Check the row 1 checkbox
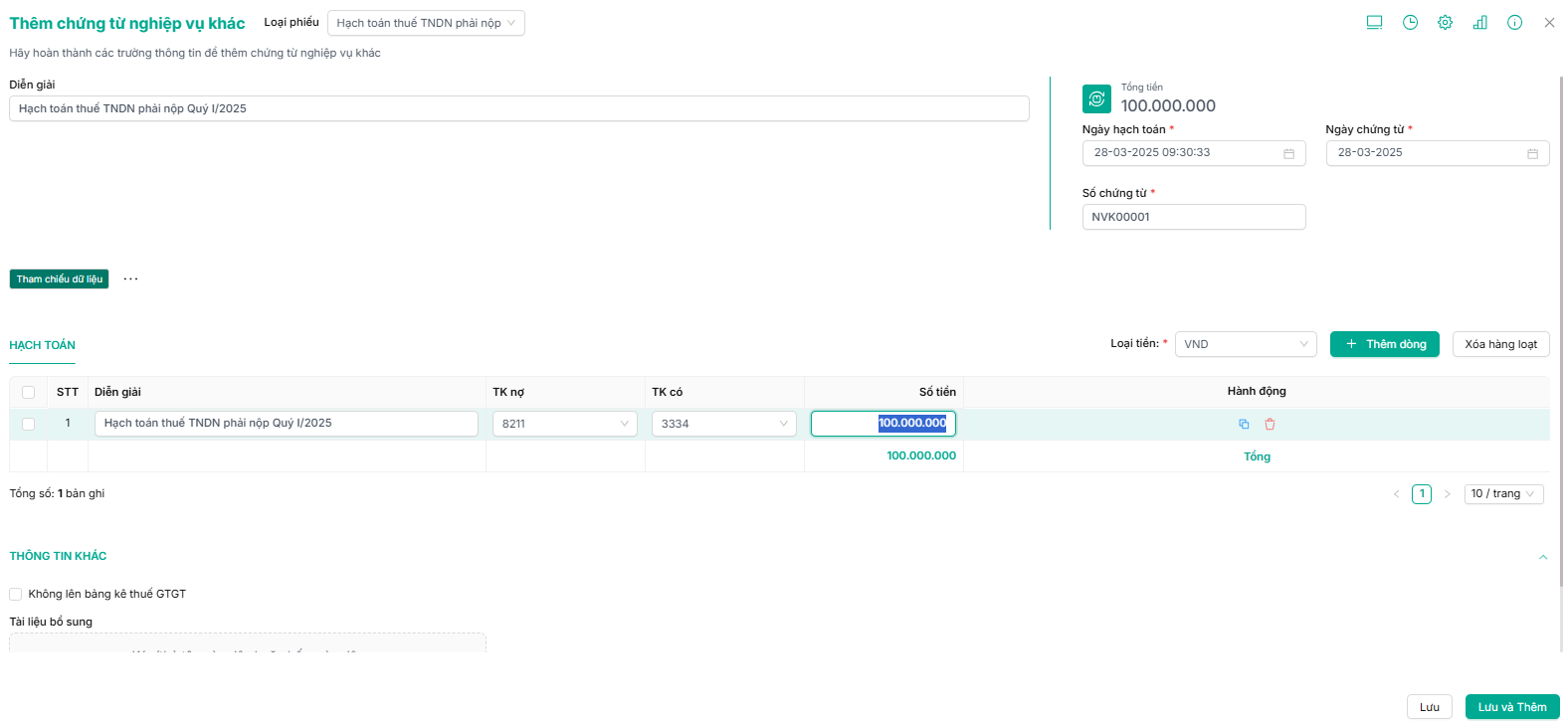This screenshot has width=1568, height=725. pyautogui.click(x=28, y=424)
